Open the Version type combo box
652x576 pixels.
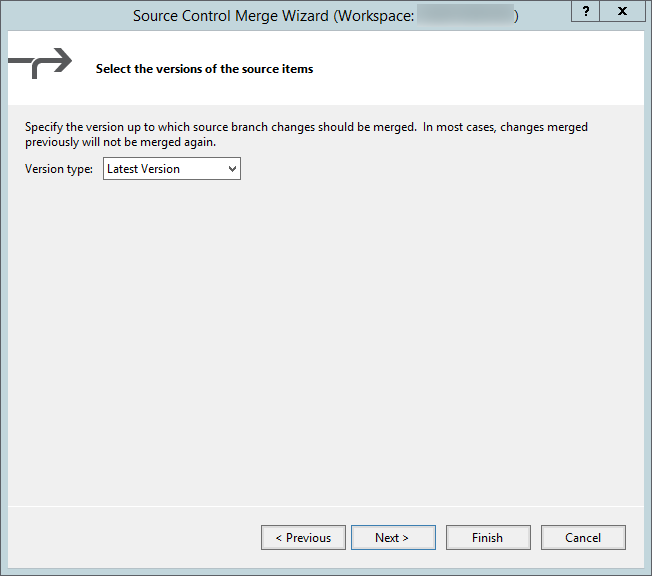click(172, 169)
